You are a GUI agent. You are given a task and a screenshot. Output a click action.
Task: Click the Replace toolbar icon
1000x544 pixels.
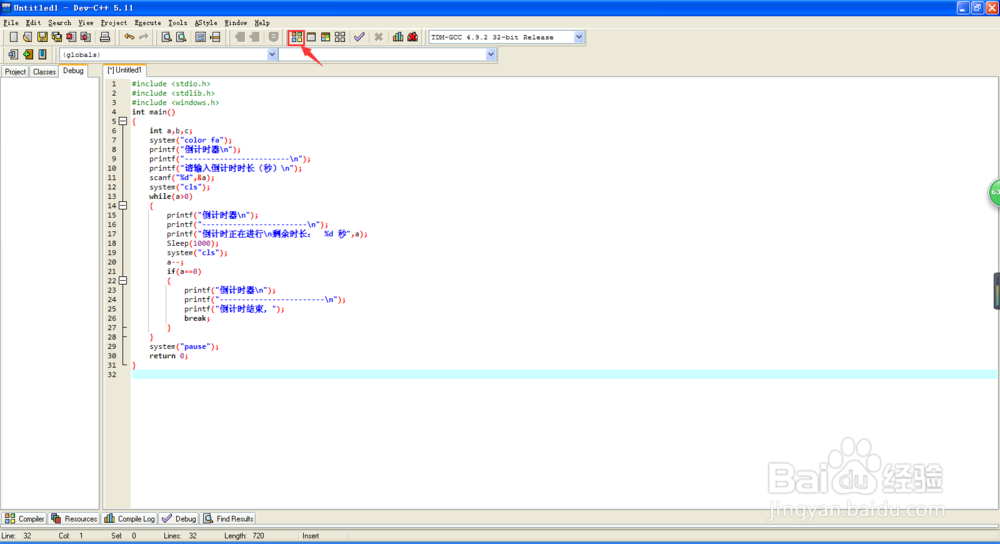click(181, 37)
